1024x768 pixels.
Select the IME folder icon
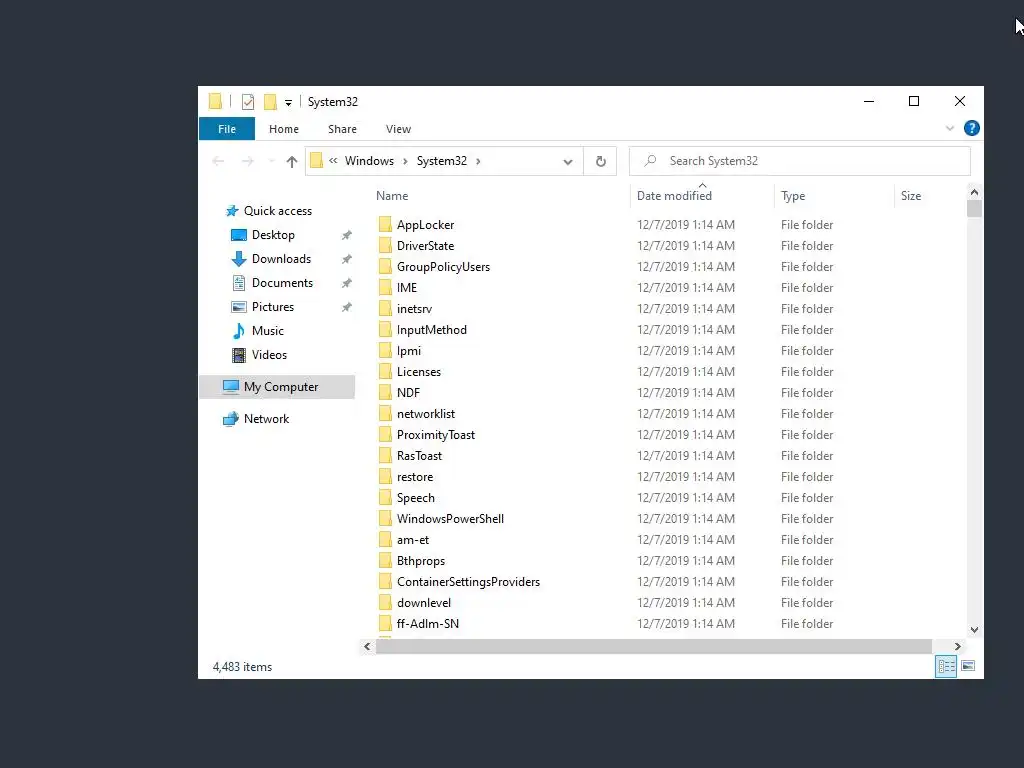pos(385,287)
